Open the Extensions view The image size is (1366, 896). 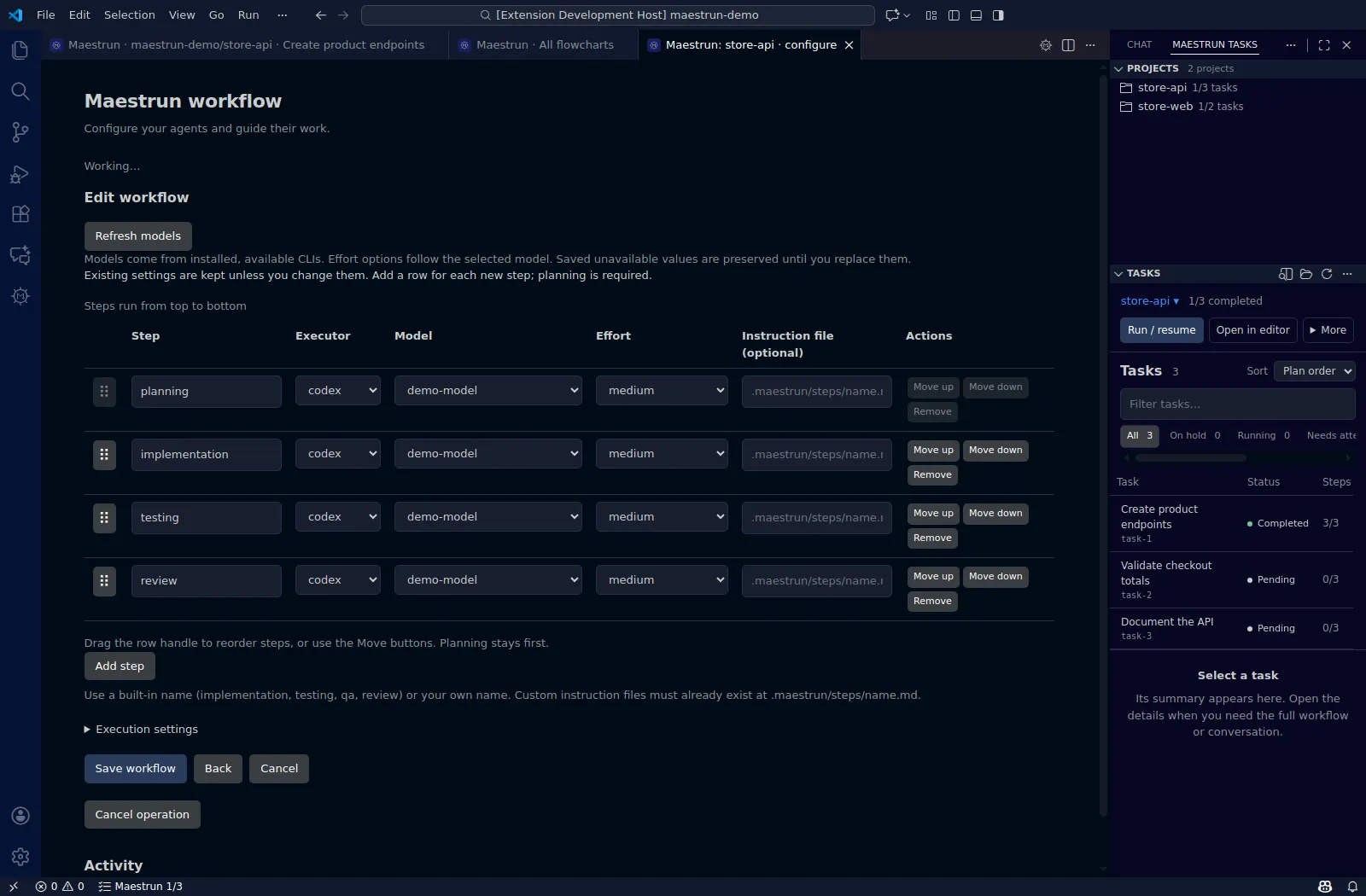tap(20, 214)
